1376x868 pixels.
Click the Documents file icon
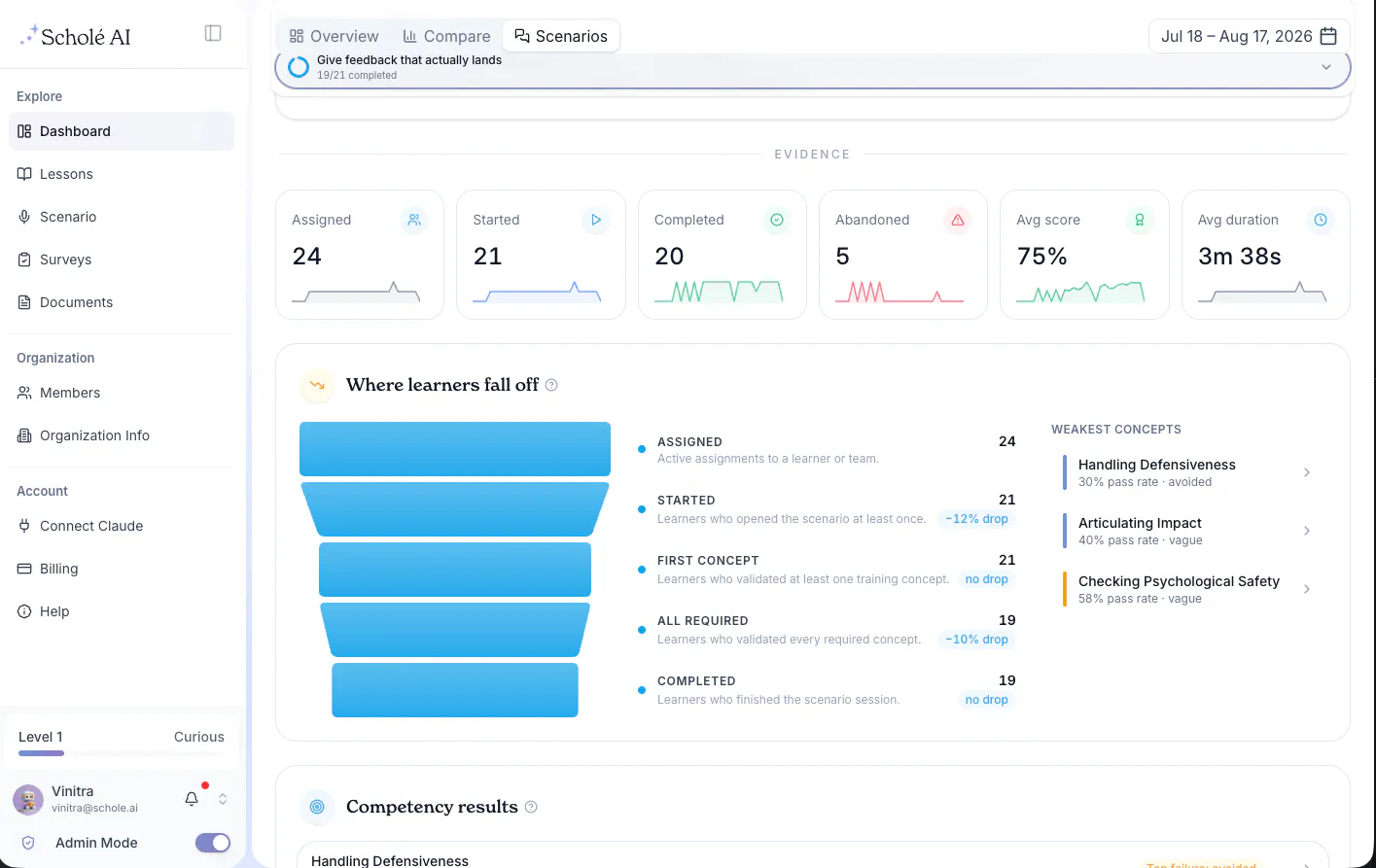coord(24,302)
